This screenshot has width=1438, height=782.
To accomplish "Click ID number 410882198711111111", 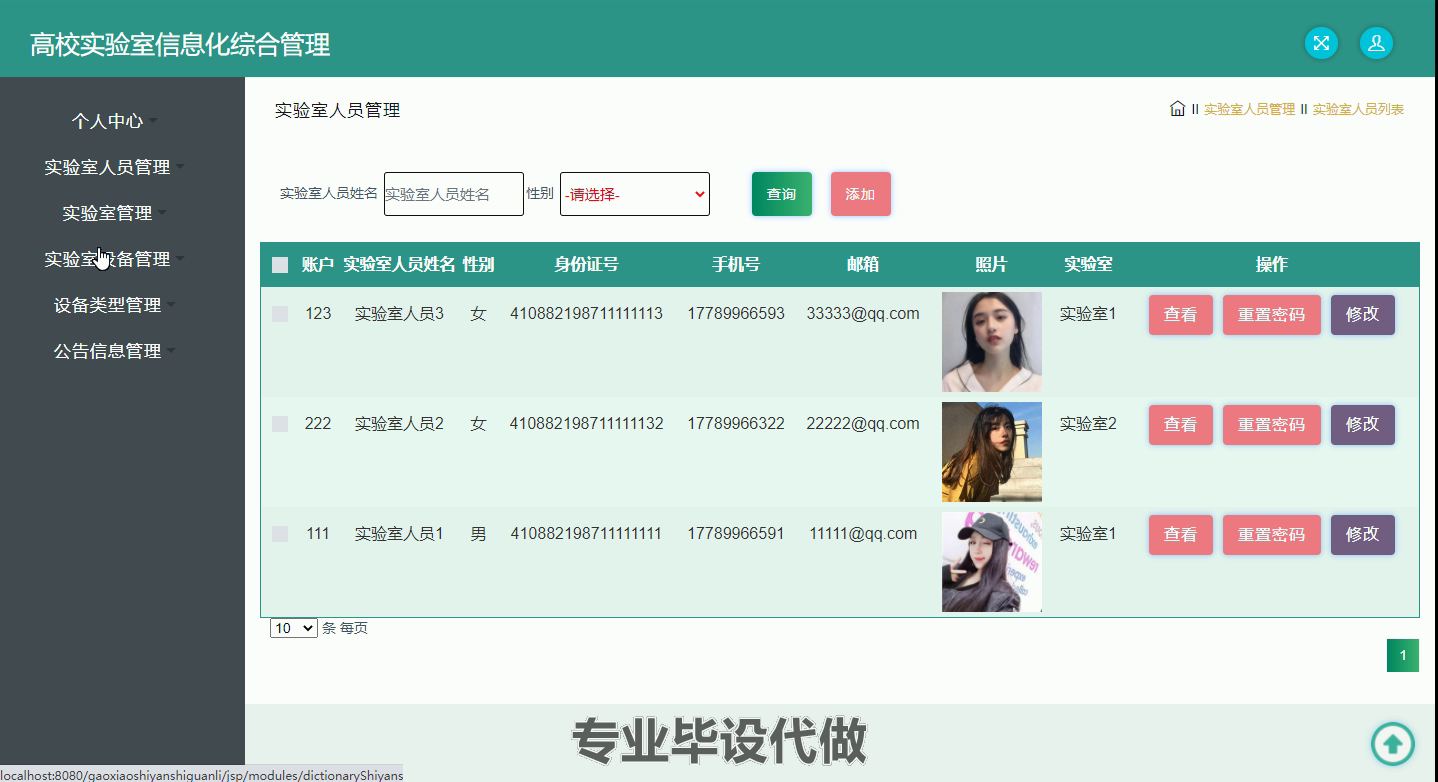I will pyautogui.click(x=587, y=534).
